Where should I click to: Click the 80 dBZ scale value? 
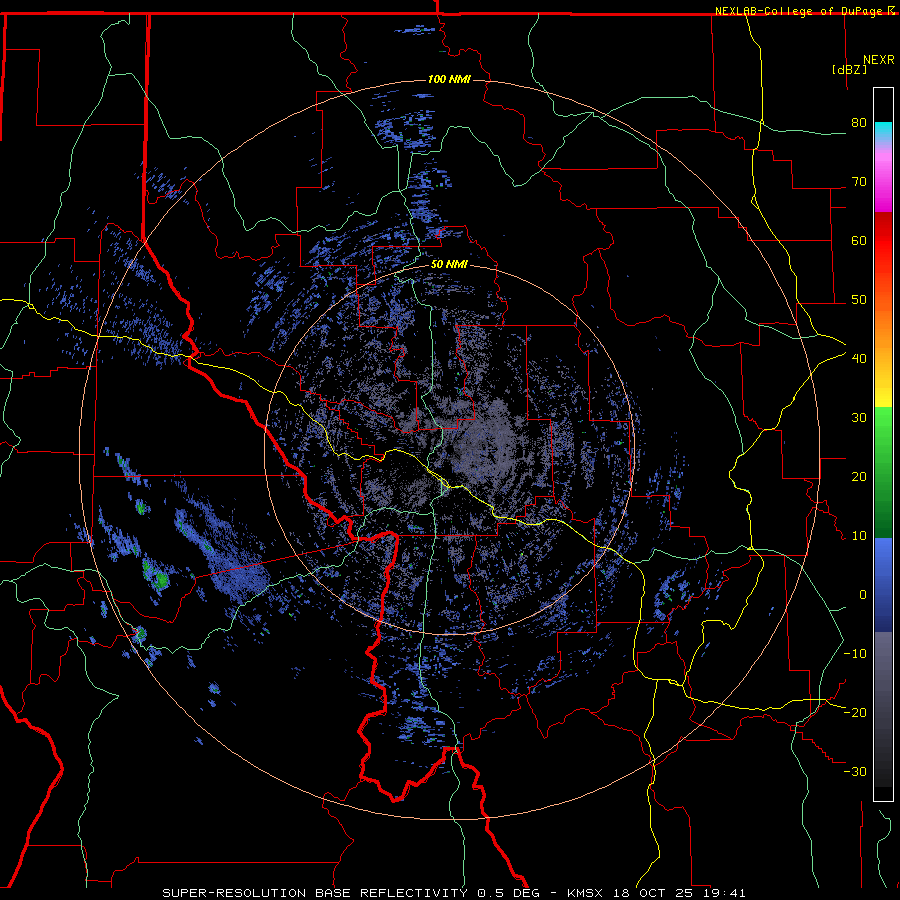859,123
